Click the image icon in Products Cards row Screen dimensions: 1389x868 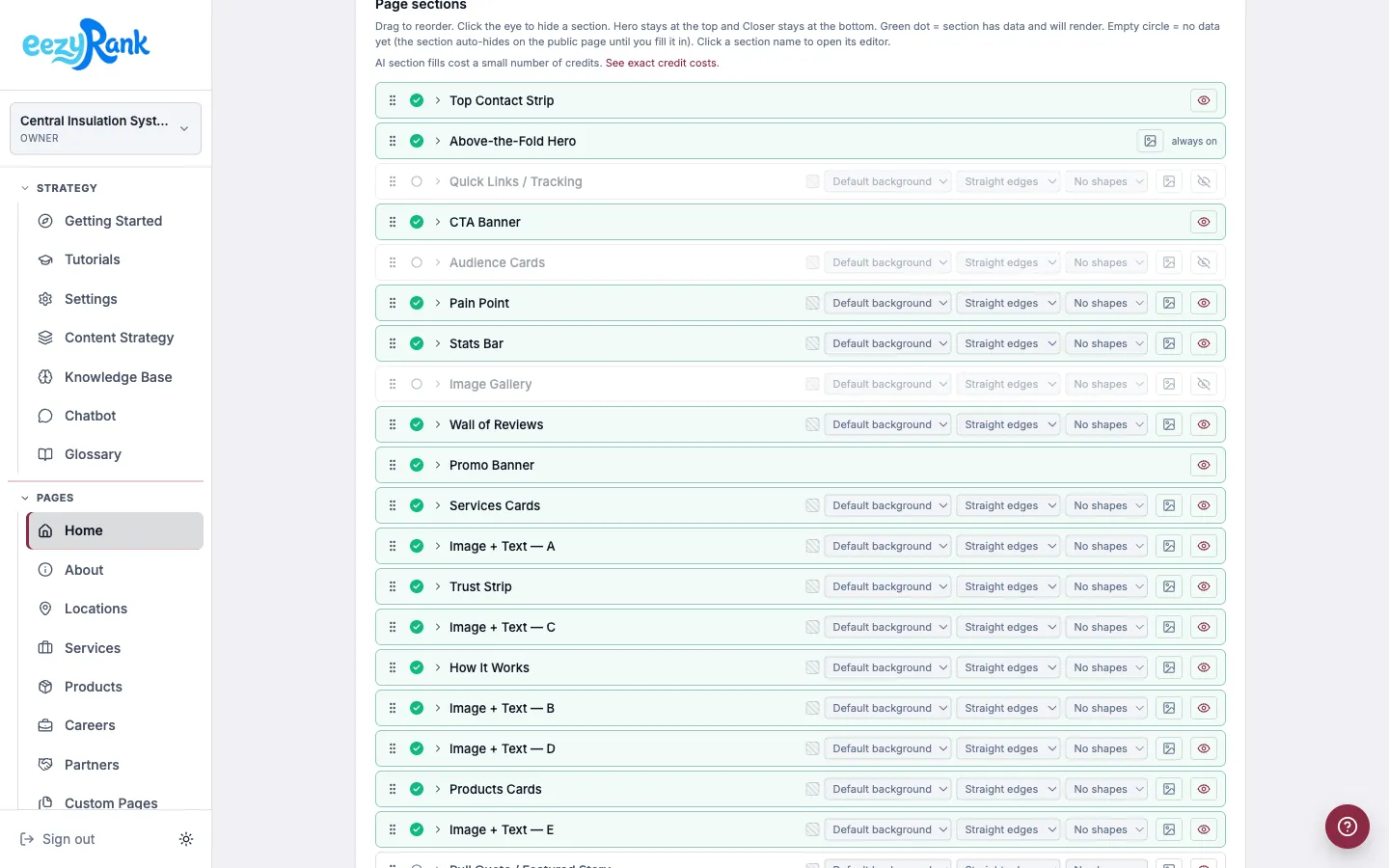point(1169,789)
